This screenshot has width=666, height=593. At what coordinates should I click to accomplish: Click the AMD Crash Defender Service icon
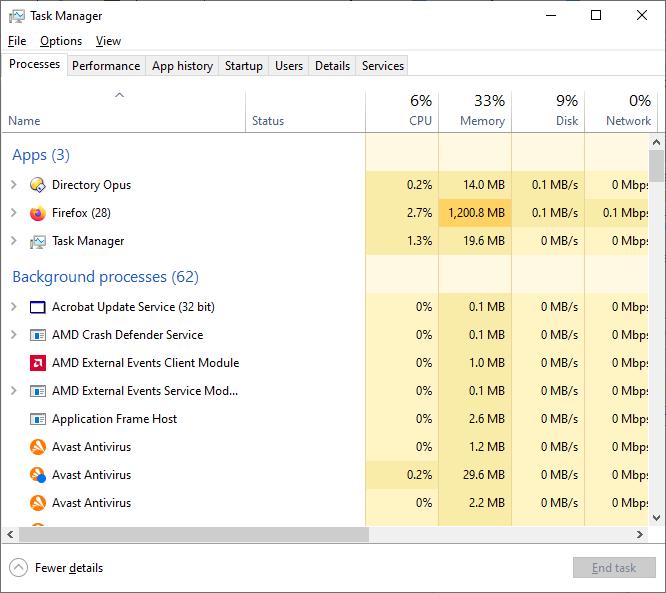point(38,335)
